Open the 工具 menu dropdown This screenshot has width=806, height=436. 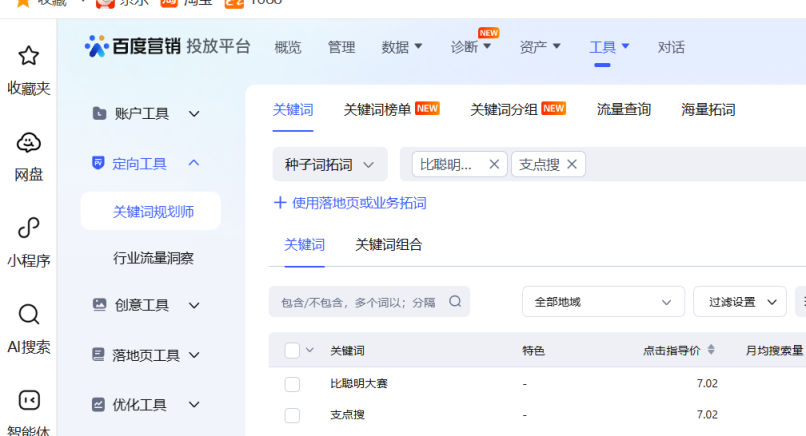click(x=609, y=47)
